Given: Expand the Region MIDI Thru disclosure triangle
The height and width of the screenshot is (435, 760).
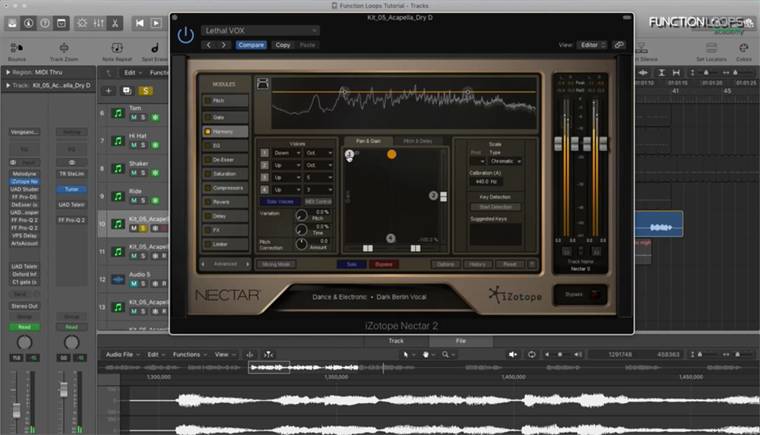Looking at the screenshot, I should click(6, 73).
